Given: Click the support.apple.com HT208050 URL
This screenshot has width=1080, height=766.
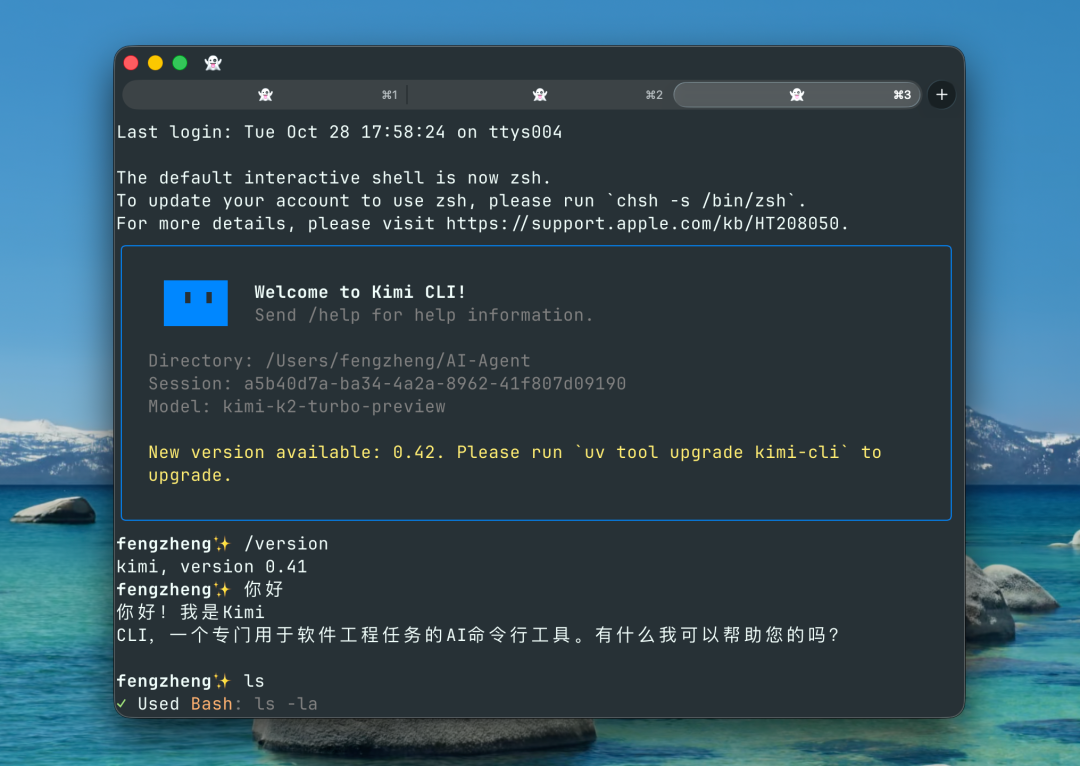Looking at the screenshot, I should 643,223.
